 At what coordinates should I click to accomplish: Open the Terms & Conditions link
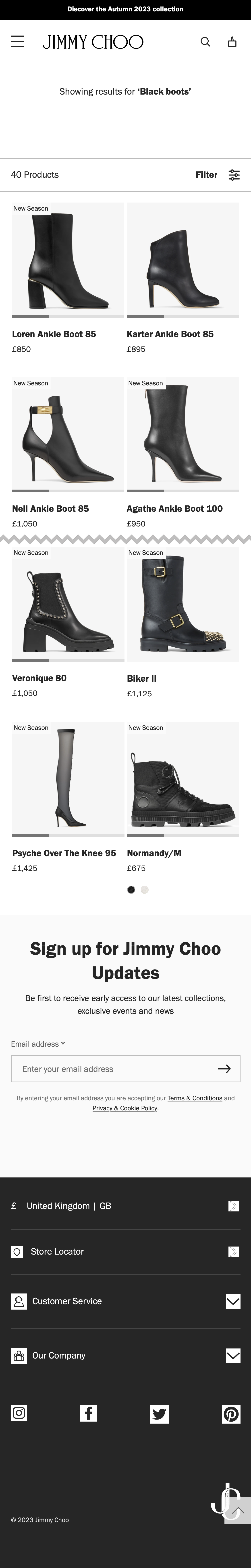[195, 1098]
